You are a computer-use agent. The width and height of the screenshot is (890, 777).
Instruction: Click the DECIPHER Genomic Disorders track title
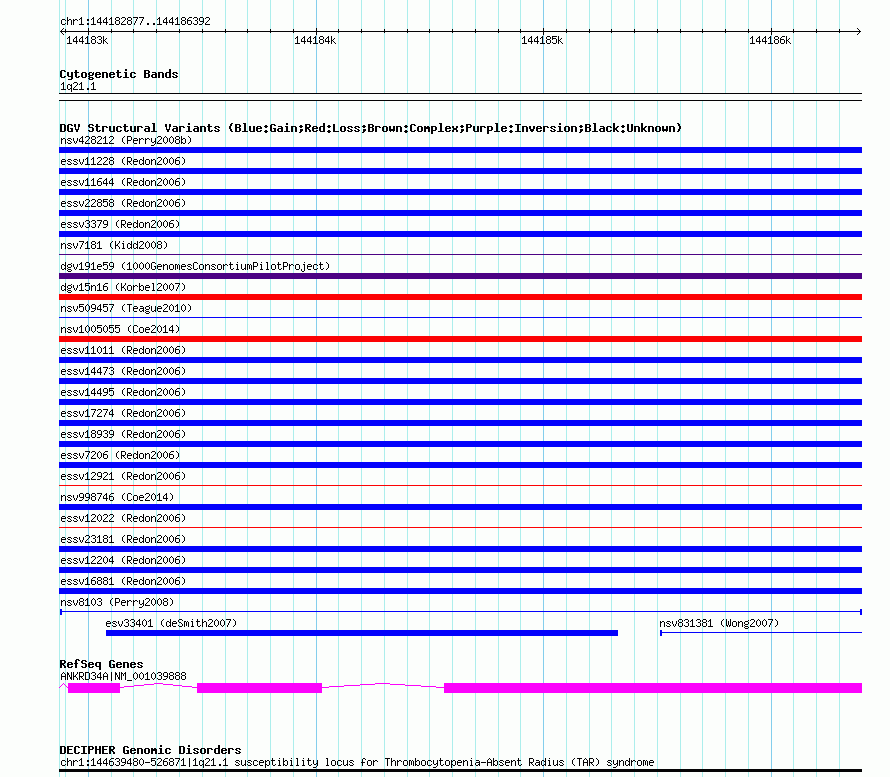[150, 750]
